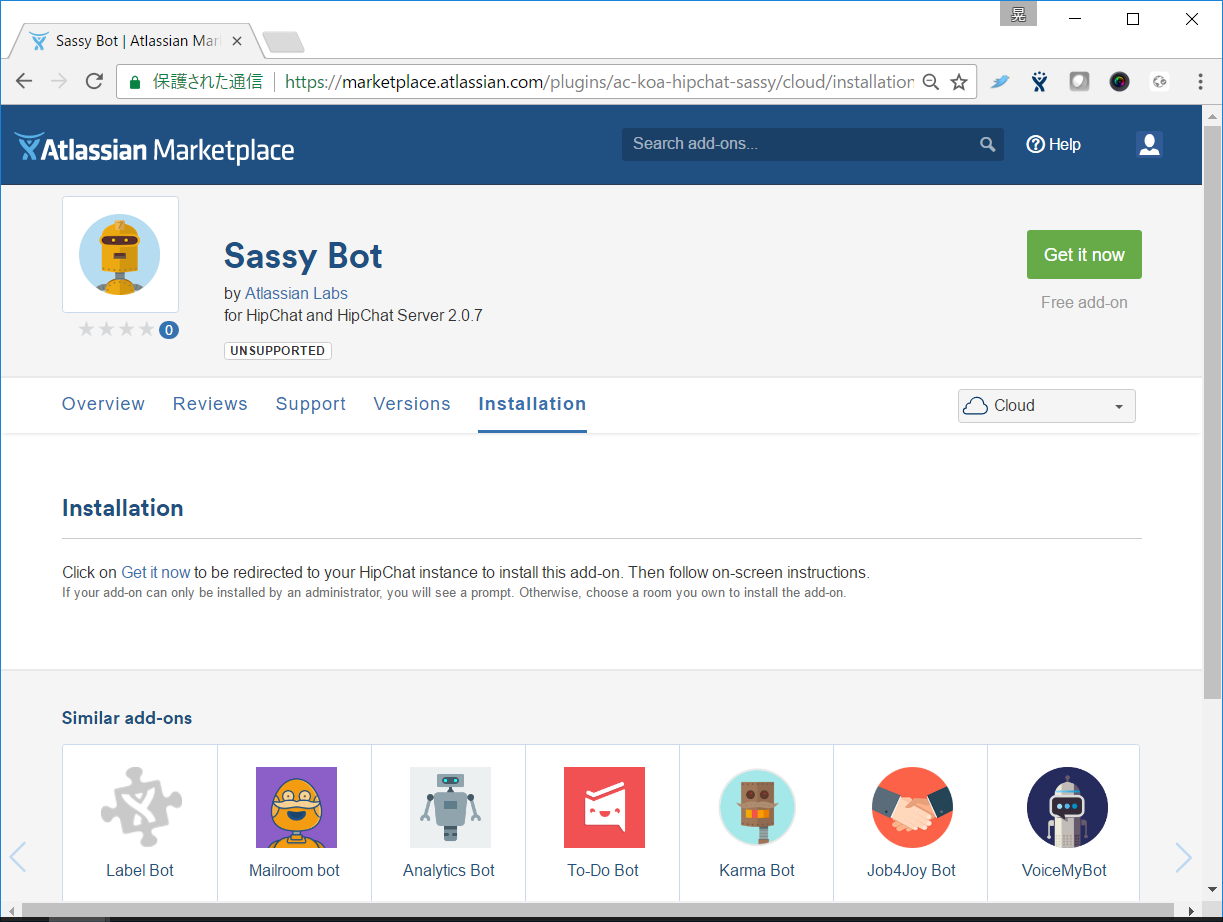
Task: Open the Karma Bot add-on icon
Action: (x=757, y=807)
